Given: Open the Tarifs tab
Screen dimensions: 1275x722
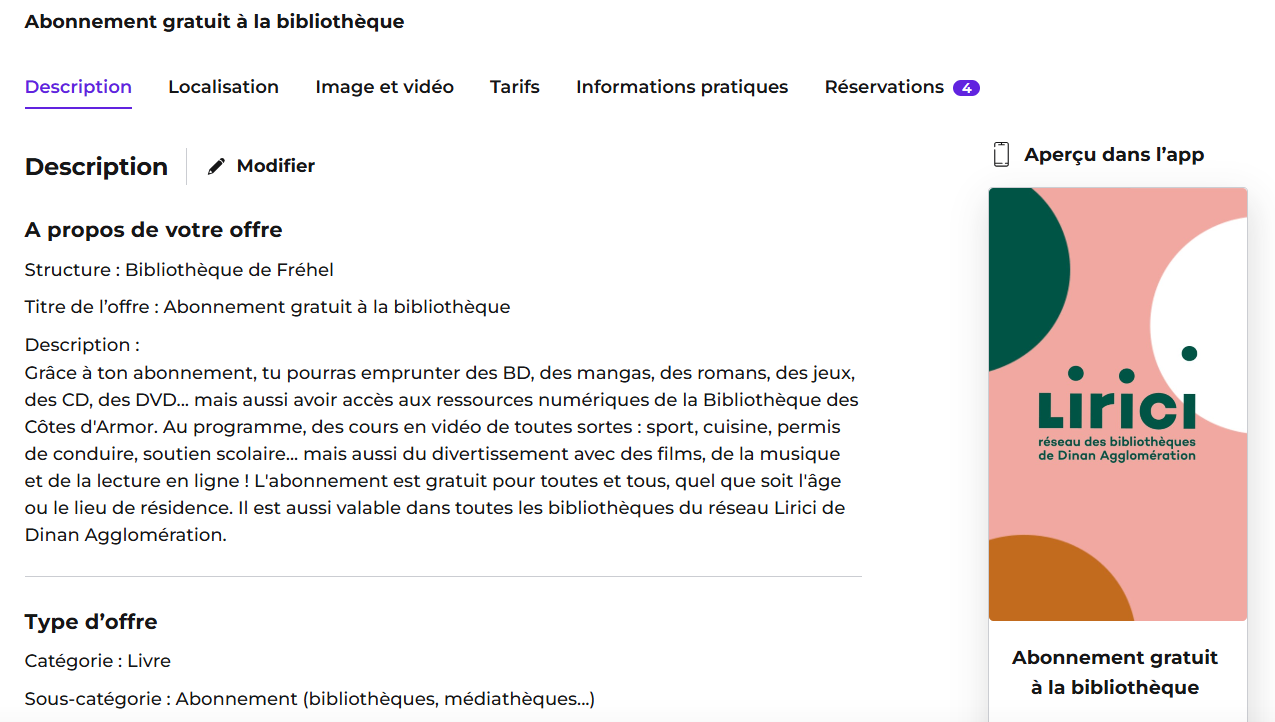Looking at the screenshot, I should click(515, 87).
